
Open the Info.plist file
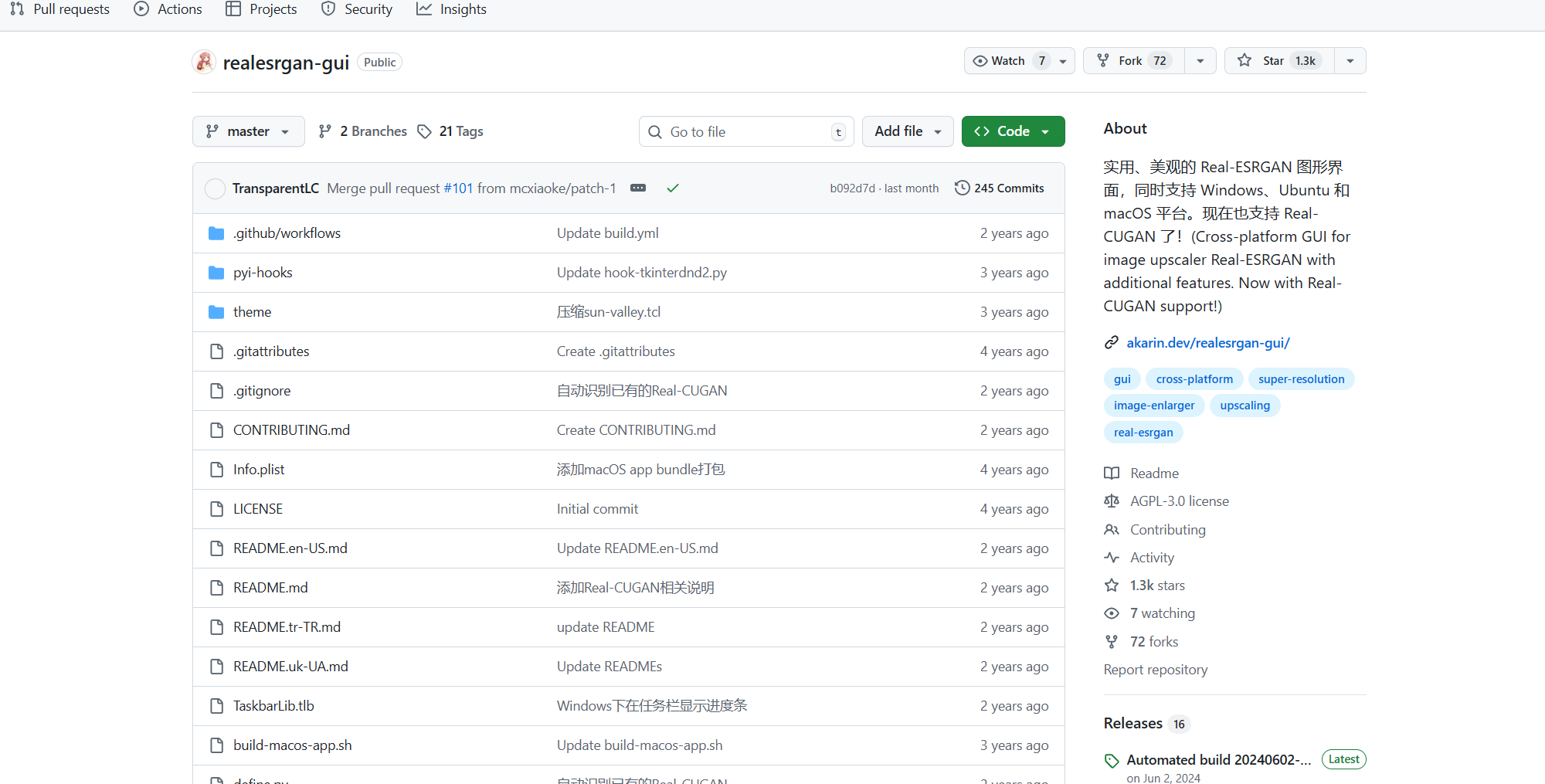tap(259, 470)
